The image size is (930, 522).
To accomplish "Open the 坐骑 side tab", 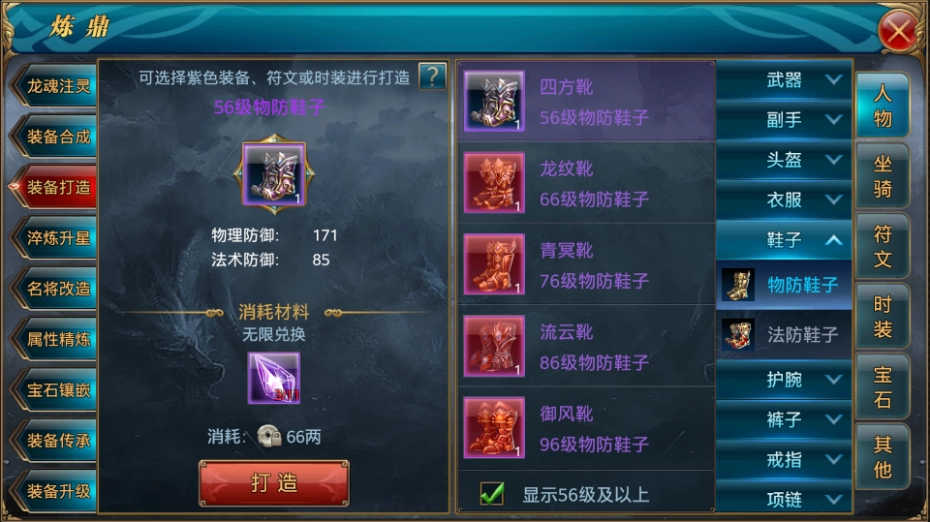I will (x=883, y=176).
